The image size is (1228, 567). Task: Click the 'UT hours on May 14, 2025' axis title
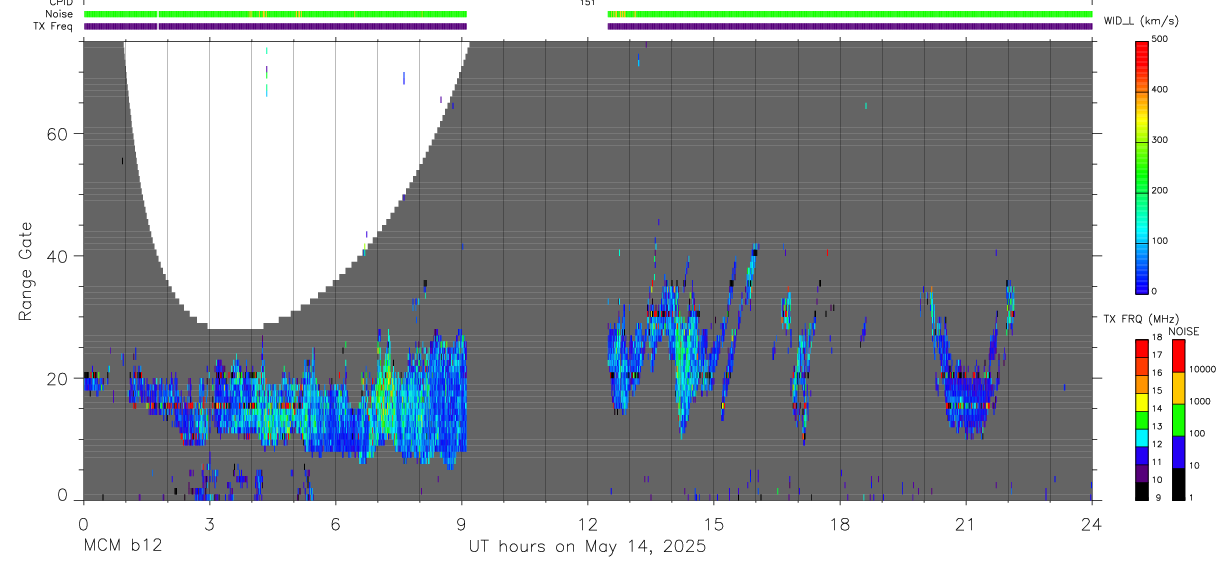(587, 547)
